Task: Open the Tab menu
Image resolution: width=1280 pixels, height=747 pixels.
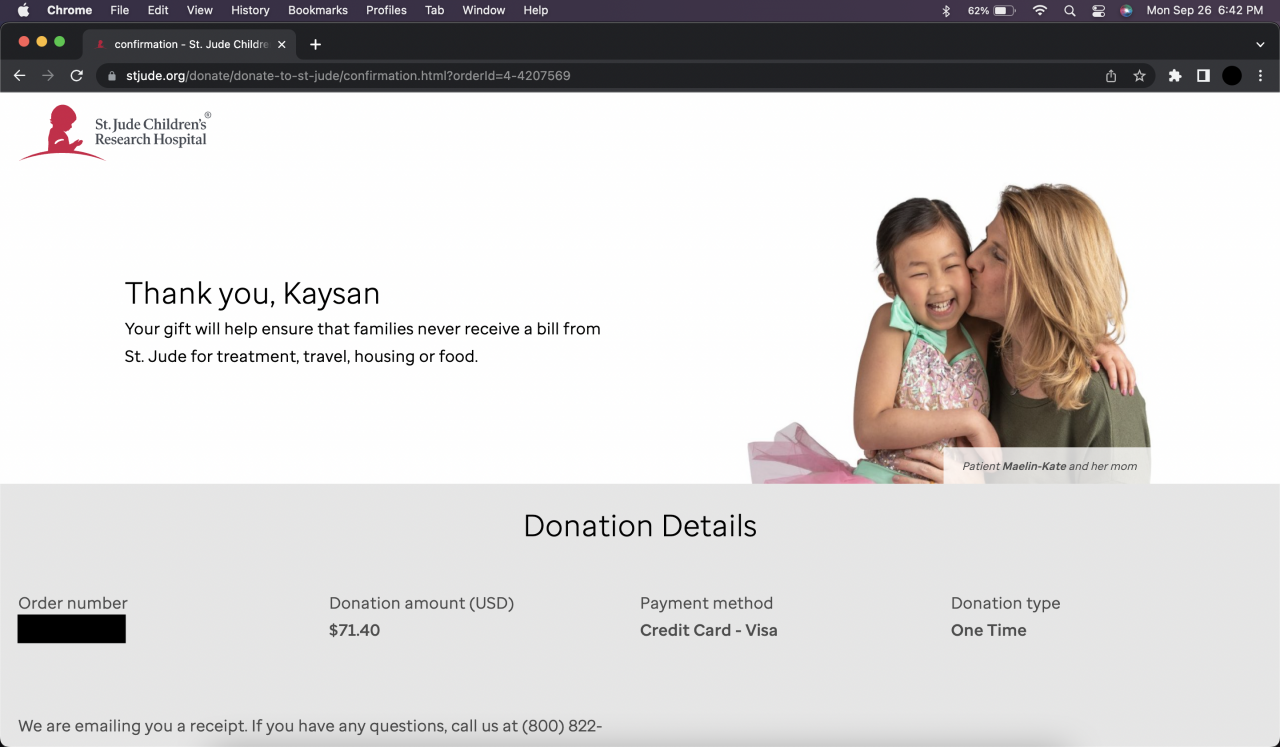Action: [434, 10]
